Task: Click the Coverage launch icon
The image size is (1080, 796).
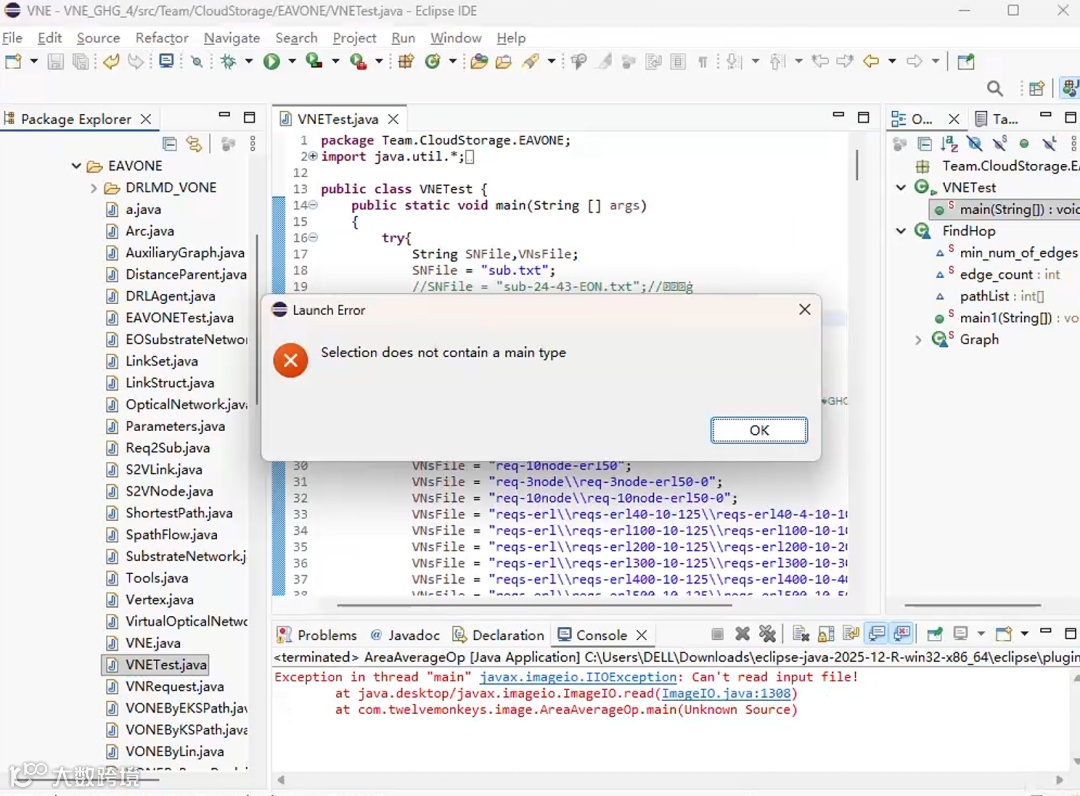Action: click(314, 61)
